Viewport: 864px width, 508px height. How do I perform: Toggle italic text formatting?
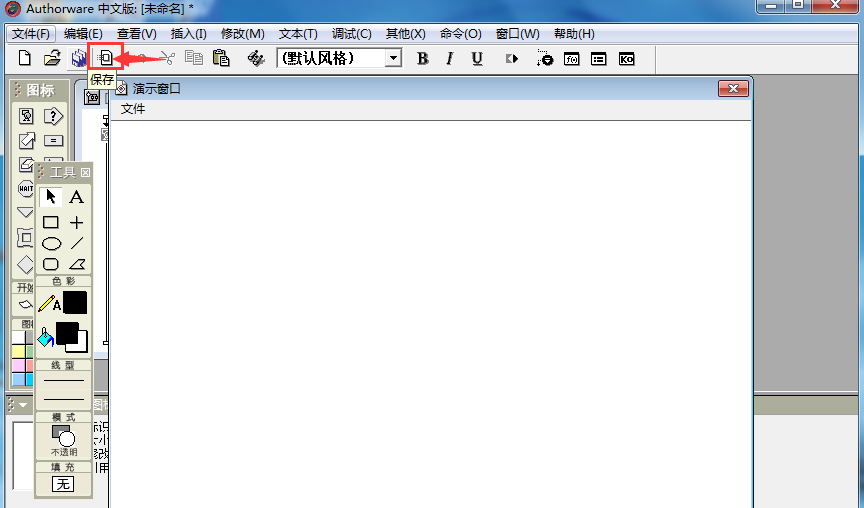449,58
